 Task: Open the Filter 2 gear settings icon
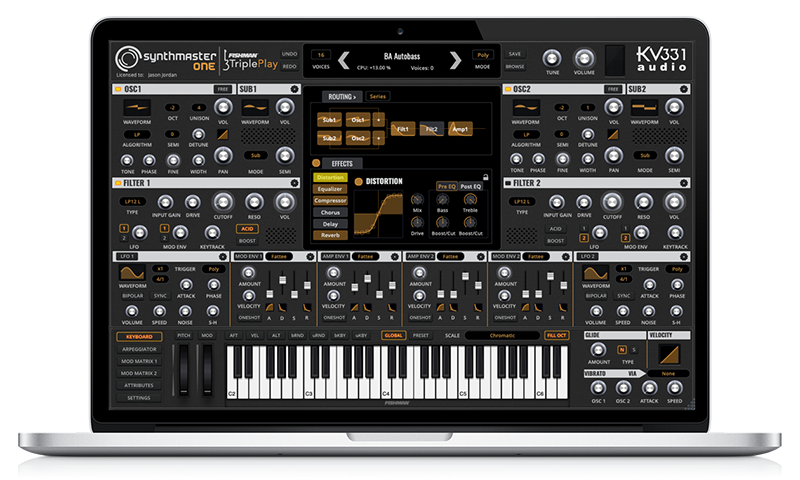[x=684, y=183]
